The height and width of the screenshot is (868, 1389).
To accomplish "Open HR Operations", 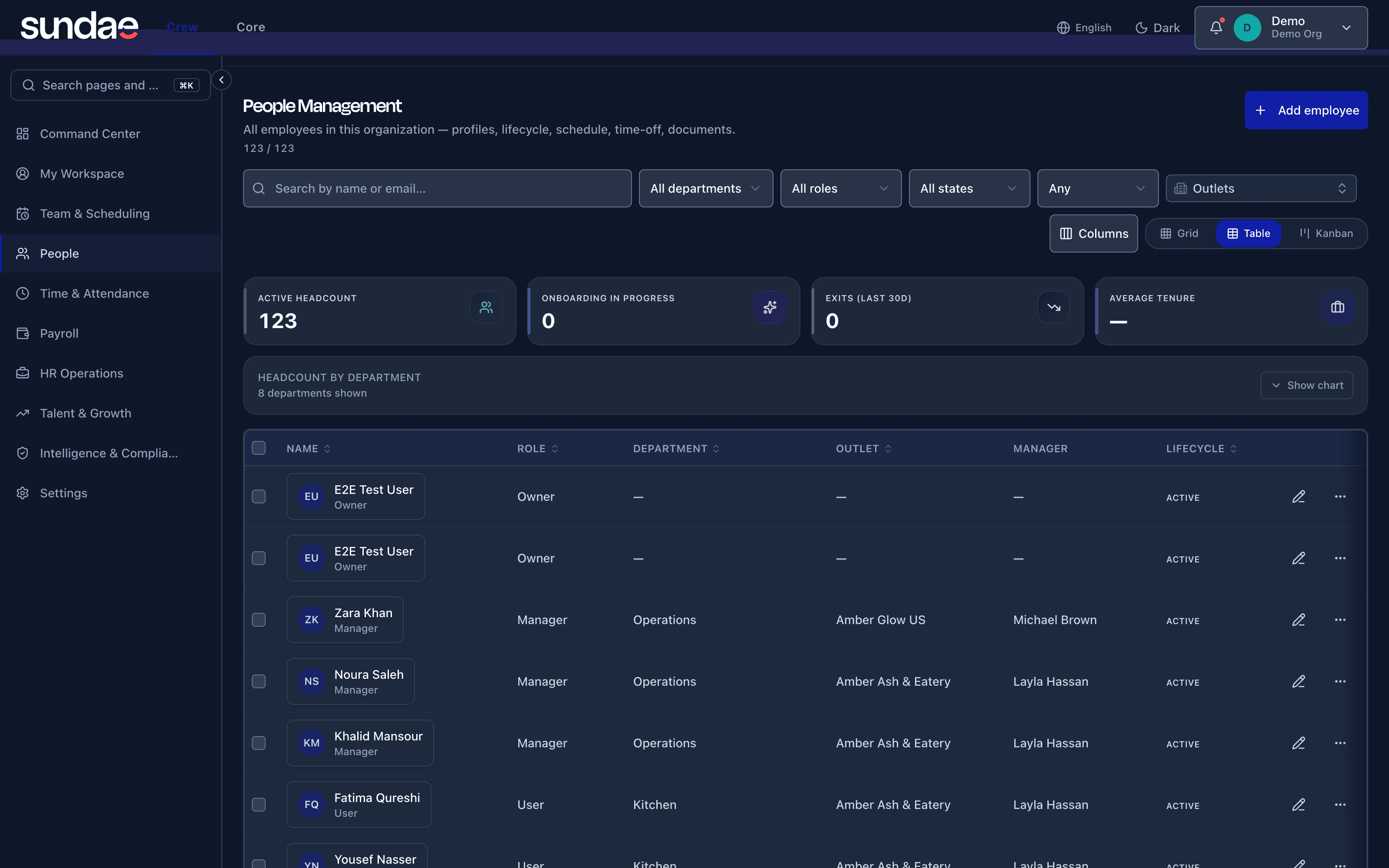I will tap(111, 373).
